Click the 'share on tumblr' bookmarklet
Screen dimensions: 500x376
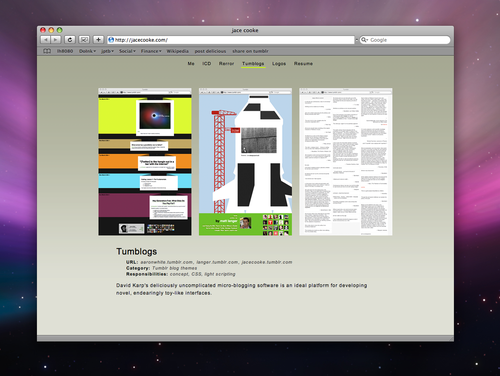pos(250,51)
